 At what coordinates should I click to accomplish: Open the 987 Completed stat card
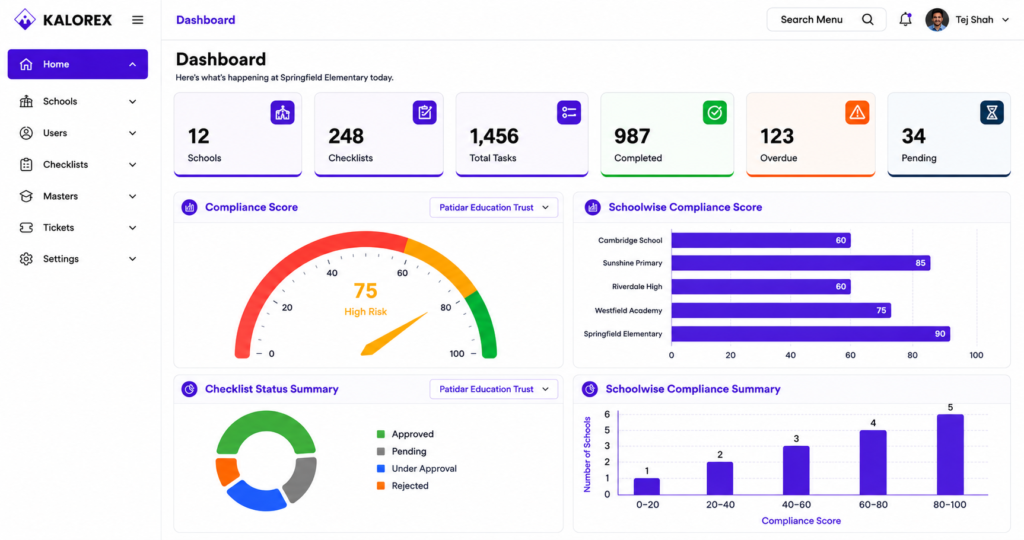point(667,135)
